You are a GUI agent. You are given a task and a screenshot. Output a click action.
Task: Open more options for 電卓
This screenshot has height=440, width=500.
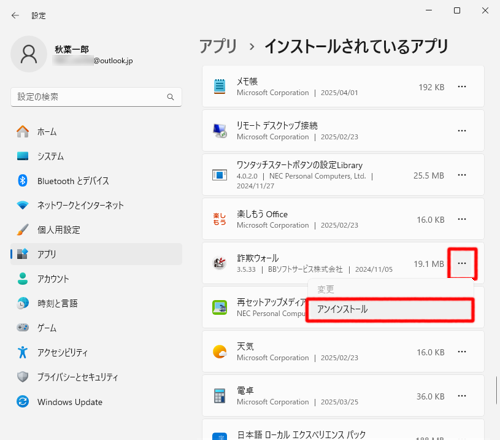pyautogui.click(x=462, y=396)
